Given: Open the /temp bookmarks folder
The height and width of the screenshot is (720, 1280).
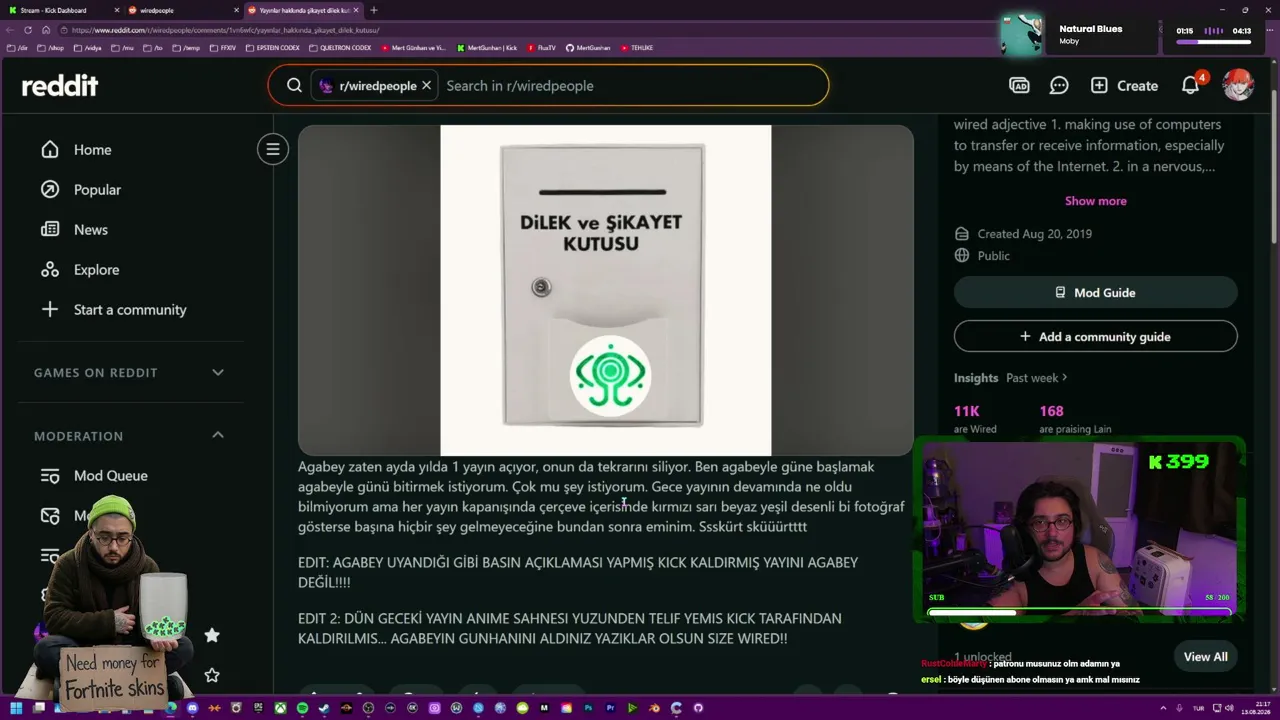Looking at the screenshot, I should point(188,48).
